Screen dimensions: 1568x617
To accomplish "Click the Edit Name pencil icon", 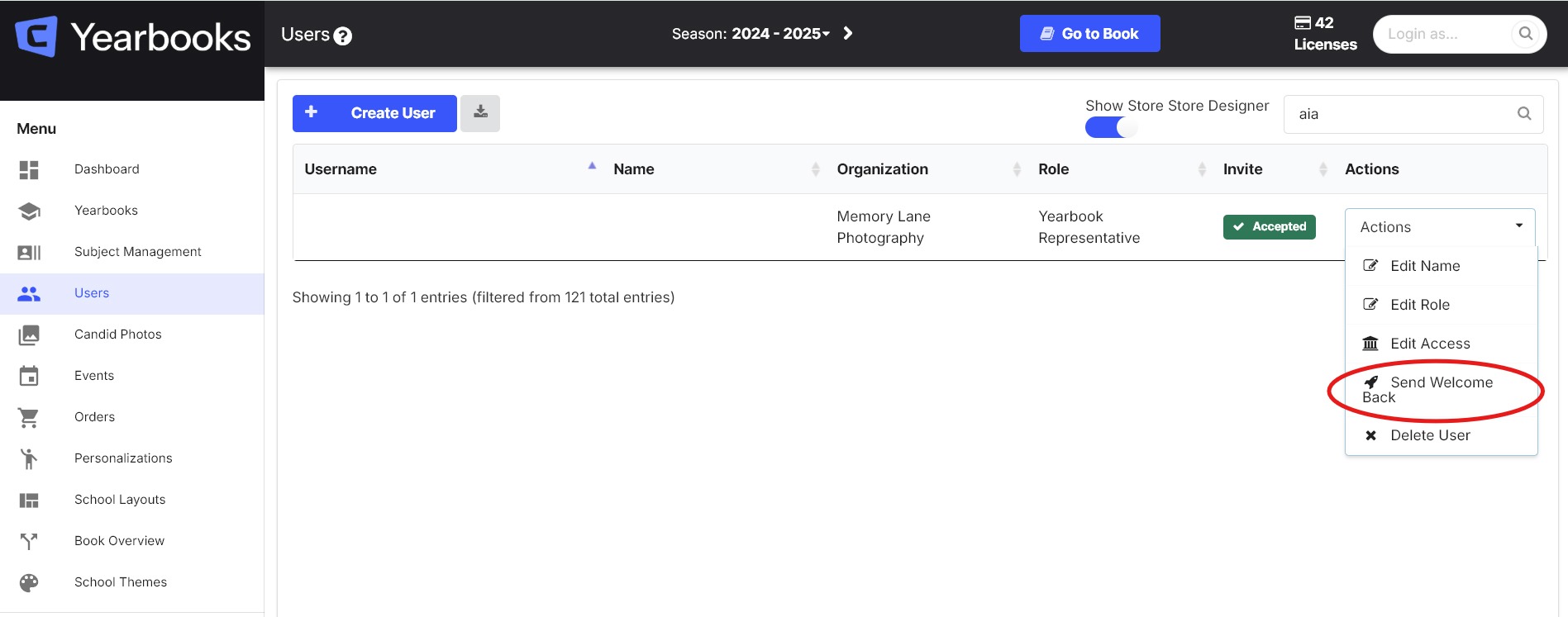I will 1370,266.
